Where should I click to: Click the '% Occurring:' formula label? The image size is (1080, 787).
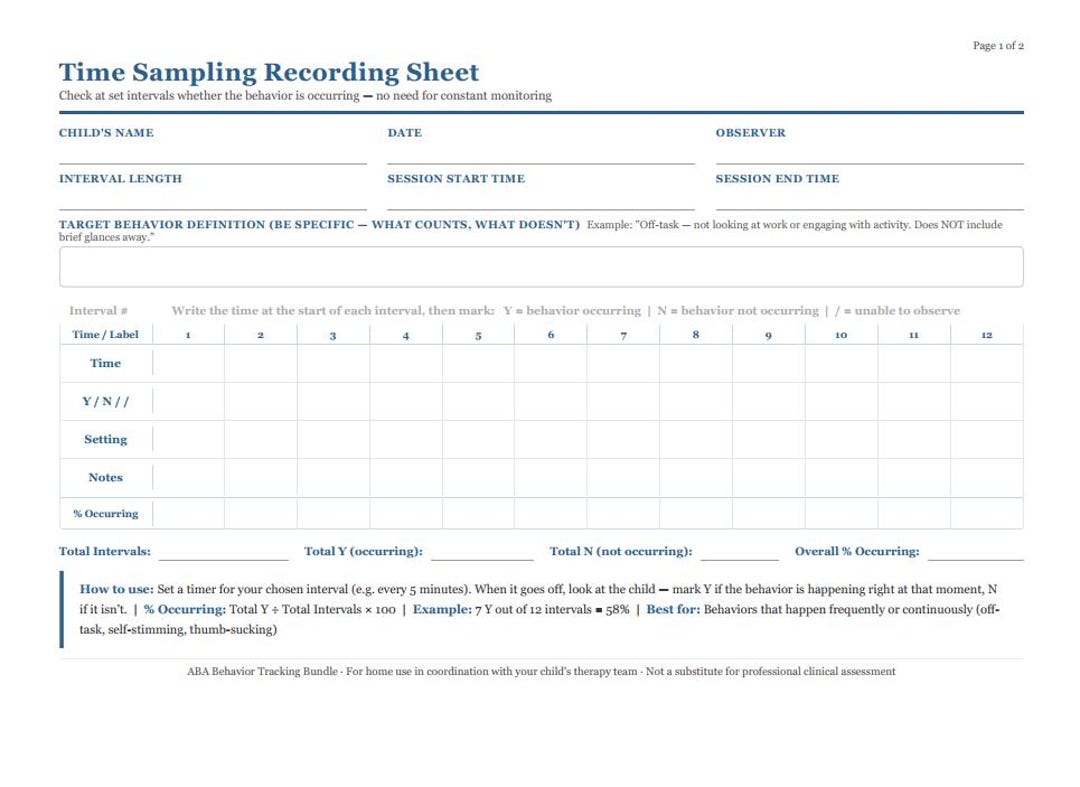pyautogui.click(x=185, y=609)
